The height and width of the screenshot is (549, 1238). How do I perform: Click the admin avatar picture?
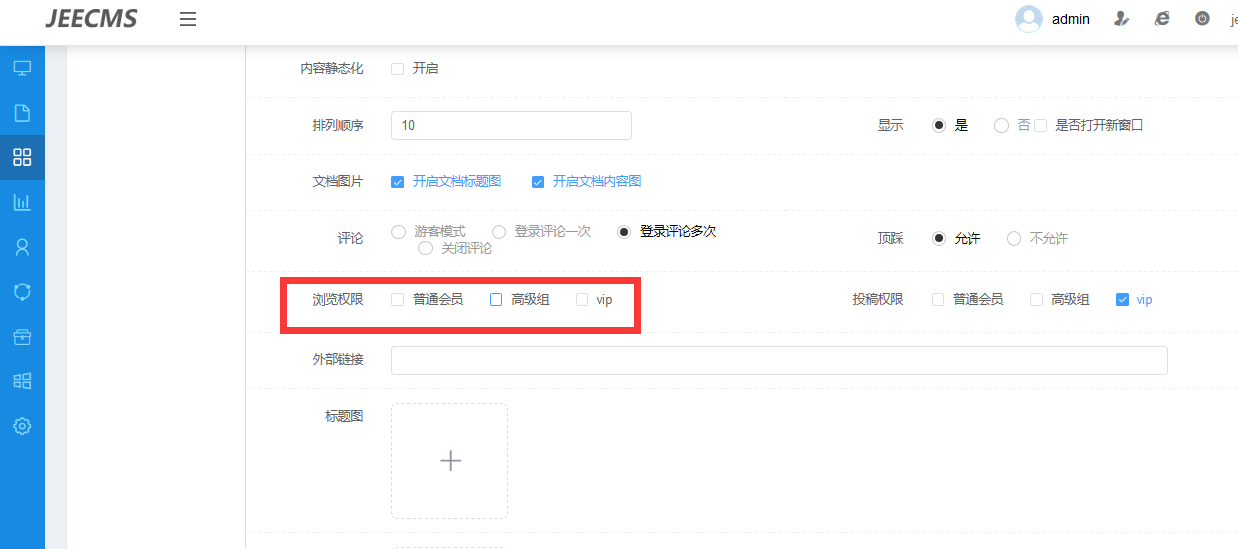pos(1028,19)
